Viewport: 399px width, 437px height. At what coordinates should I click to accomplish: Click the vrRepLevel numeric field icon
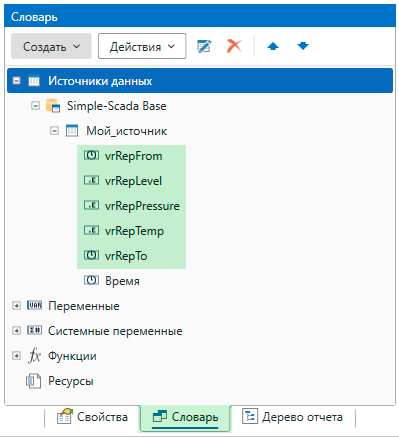pyautogui.click(x=91, y=180)
